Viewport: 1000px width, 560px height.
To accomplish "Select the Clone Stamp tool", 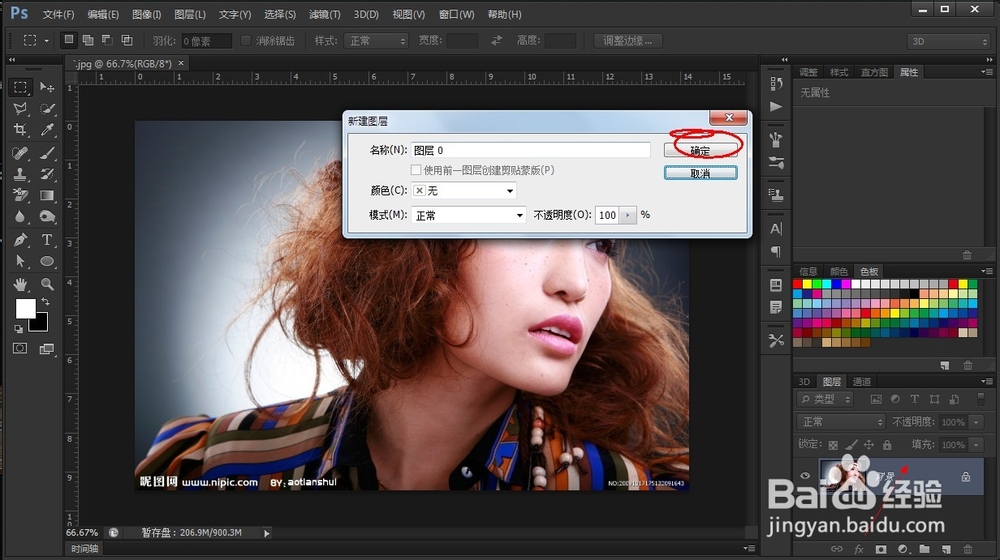I will [20, 174].
